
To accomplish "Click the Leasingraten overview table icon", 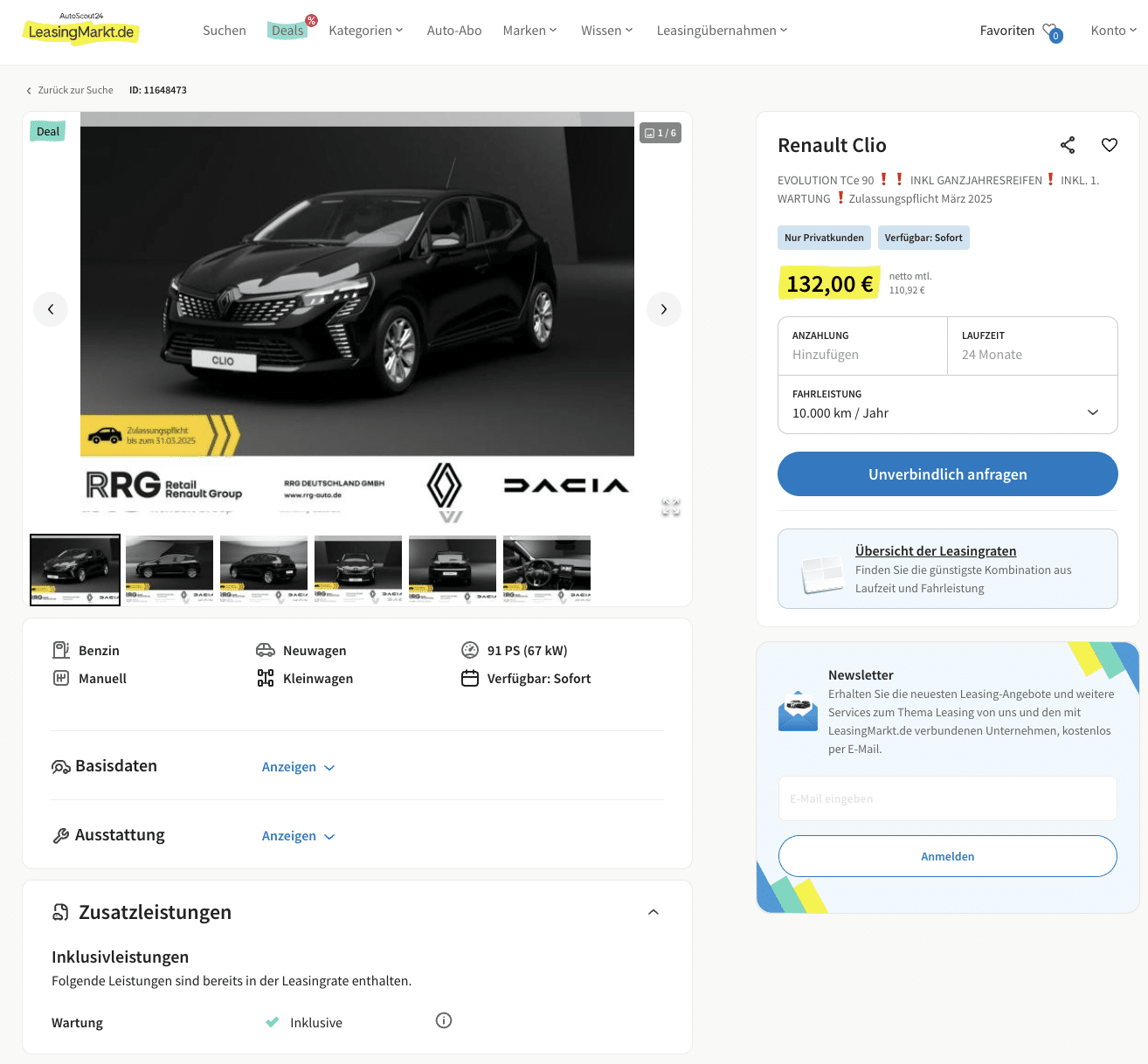I will tap(822, 574).
